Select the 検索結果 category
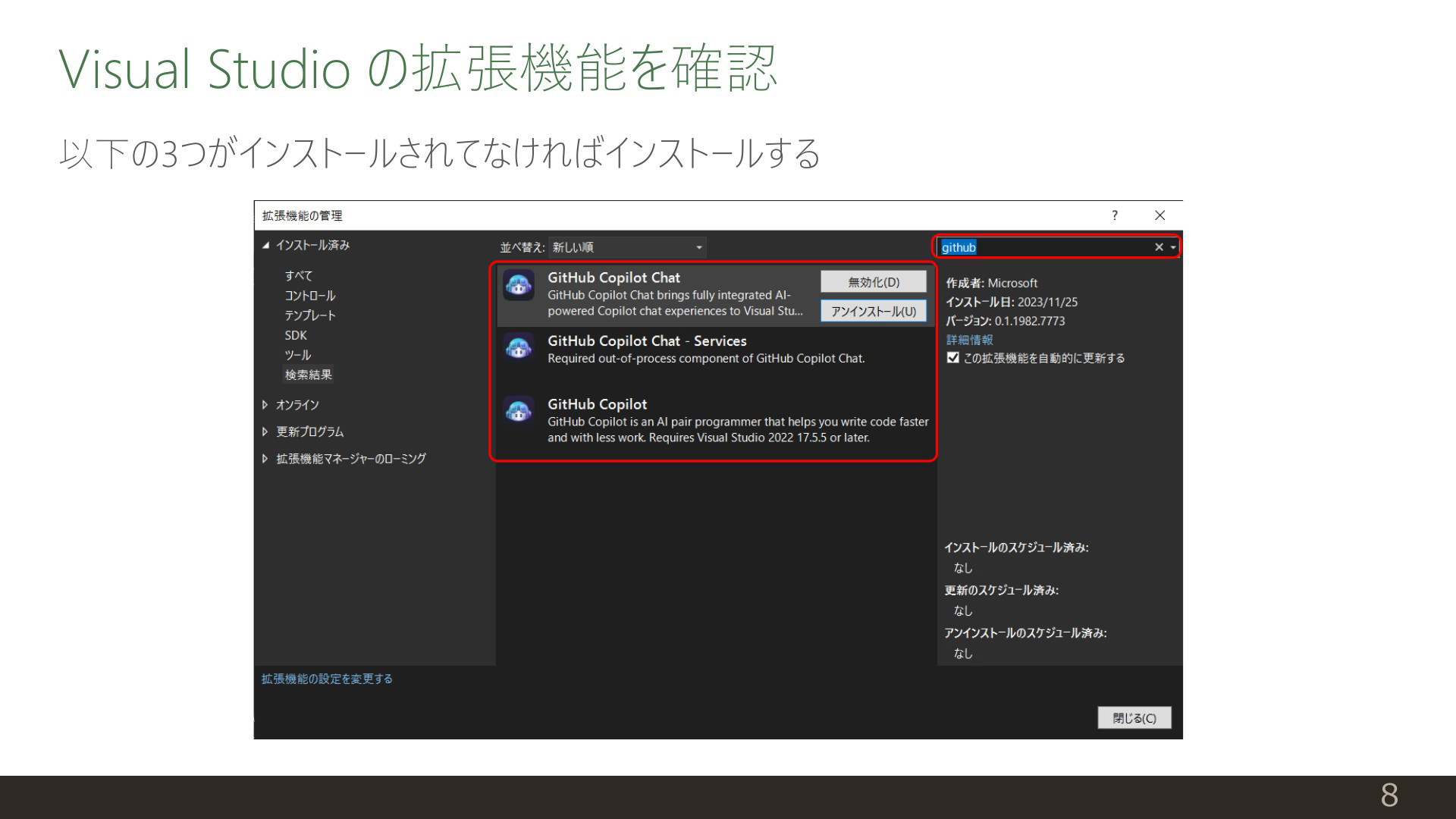The width and height of the screenshot is (1456, 819). tap(309, 375)
